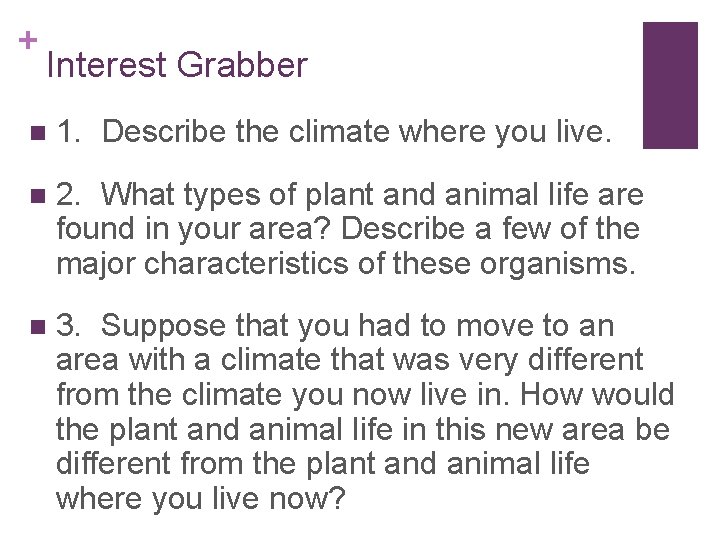This screenshot has height=540, width=720.
Task: Click the word 'Grabber' in the title
Action: (x=241, y=66)
